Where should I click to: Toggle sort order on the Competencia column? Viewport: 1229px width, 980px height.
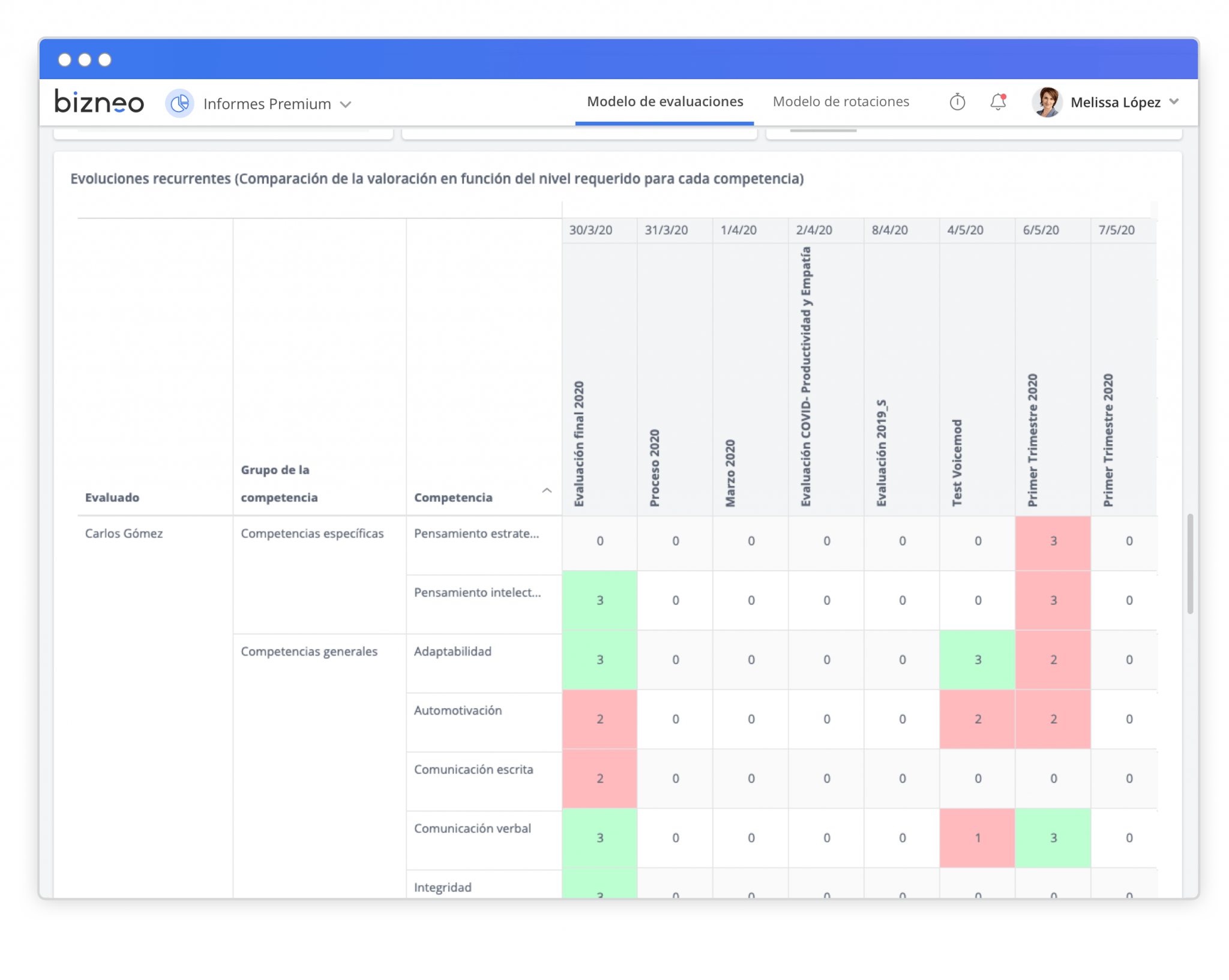coord(547,490)
